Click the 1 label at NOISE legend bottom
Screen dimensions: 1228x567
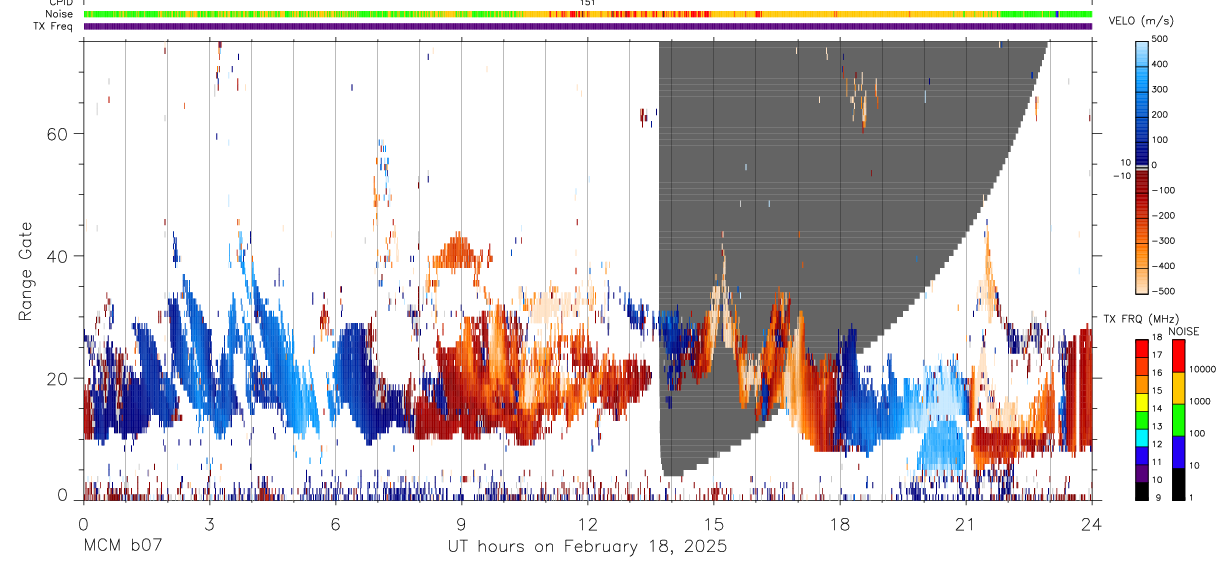click(x=1190, y=498)
